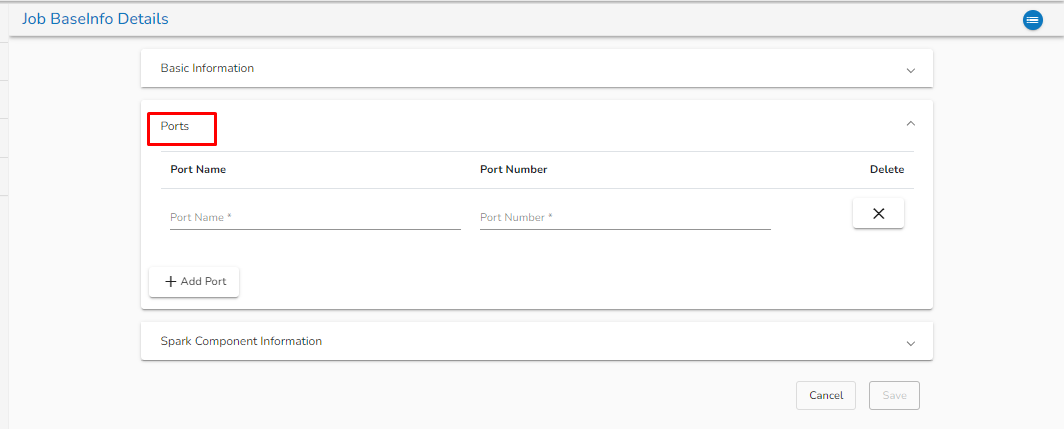Screen dimensions: 1064x429
Task: Cancel the job details form
Action: tap(825, 396)
